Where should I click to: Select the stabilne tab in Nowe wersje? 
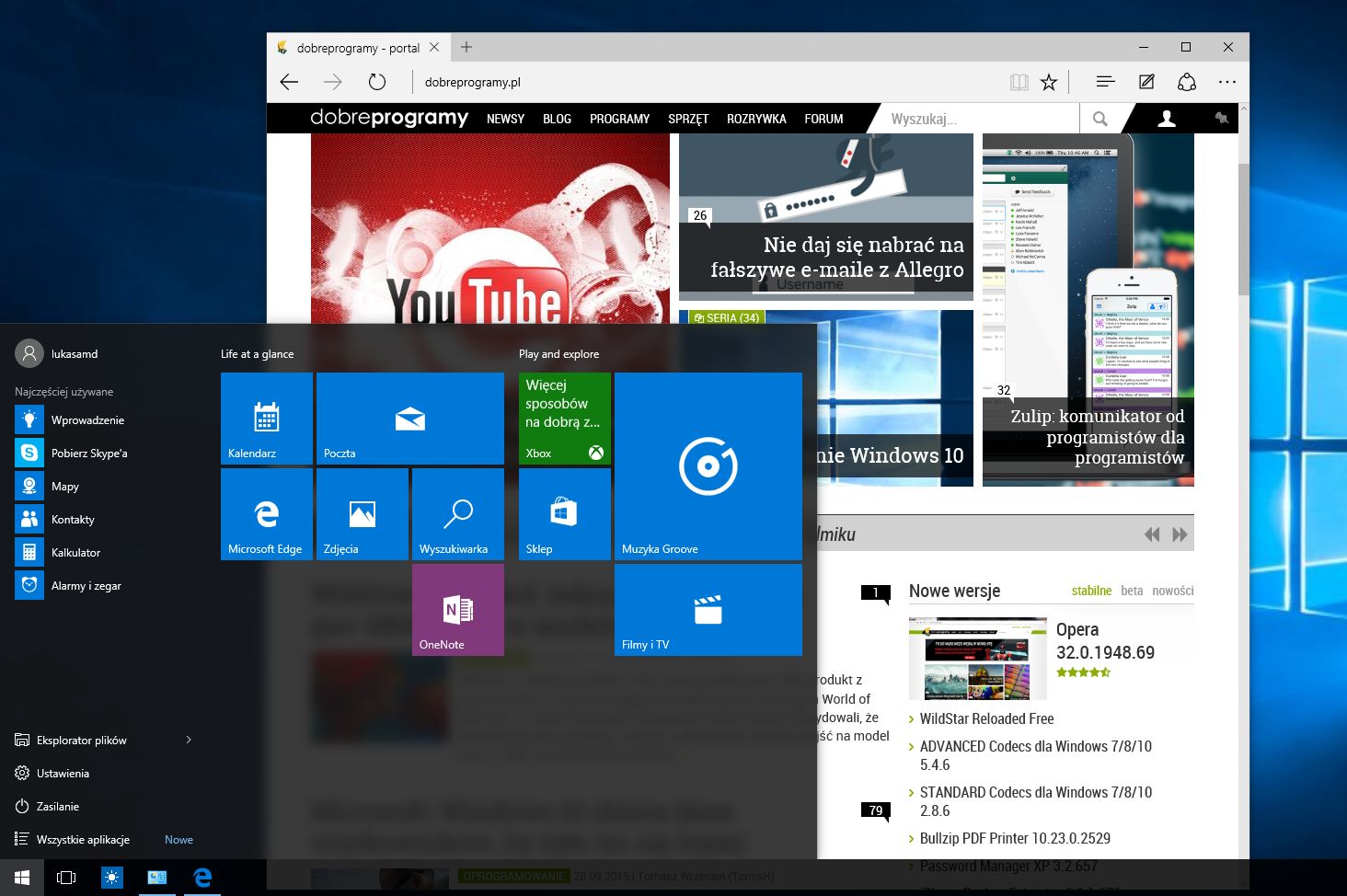pos(1091,591)
